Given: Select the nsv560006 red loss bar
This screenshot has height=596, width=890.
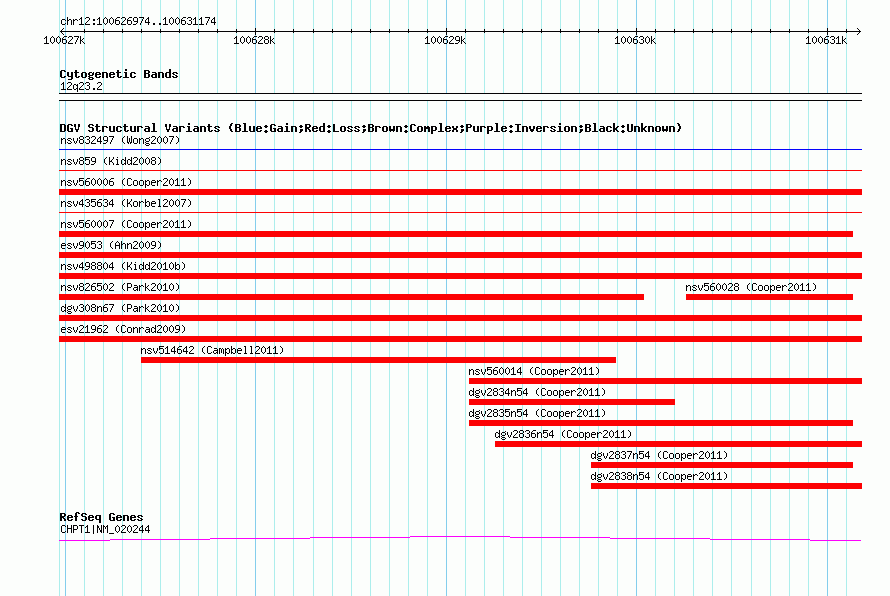Looking at the screenshot, I should pyautogui.click(x=460, y=192).
